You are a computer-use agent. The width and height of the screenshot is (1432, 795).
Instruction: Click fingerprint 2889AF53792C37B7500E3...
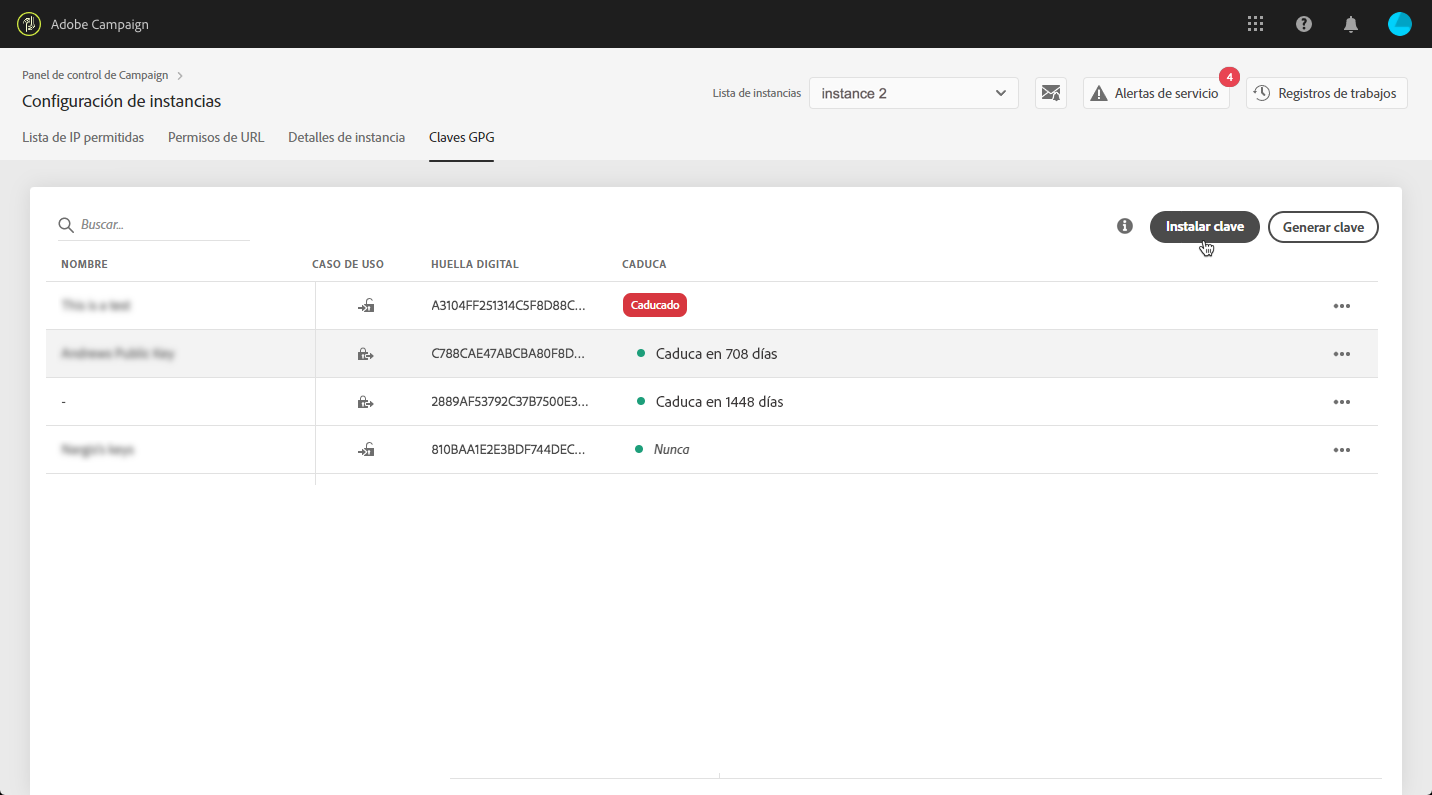point(509,402)
